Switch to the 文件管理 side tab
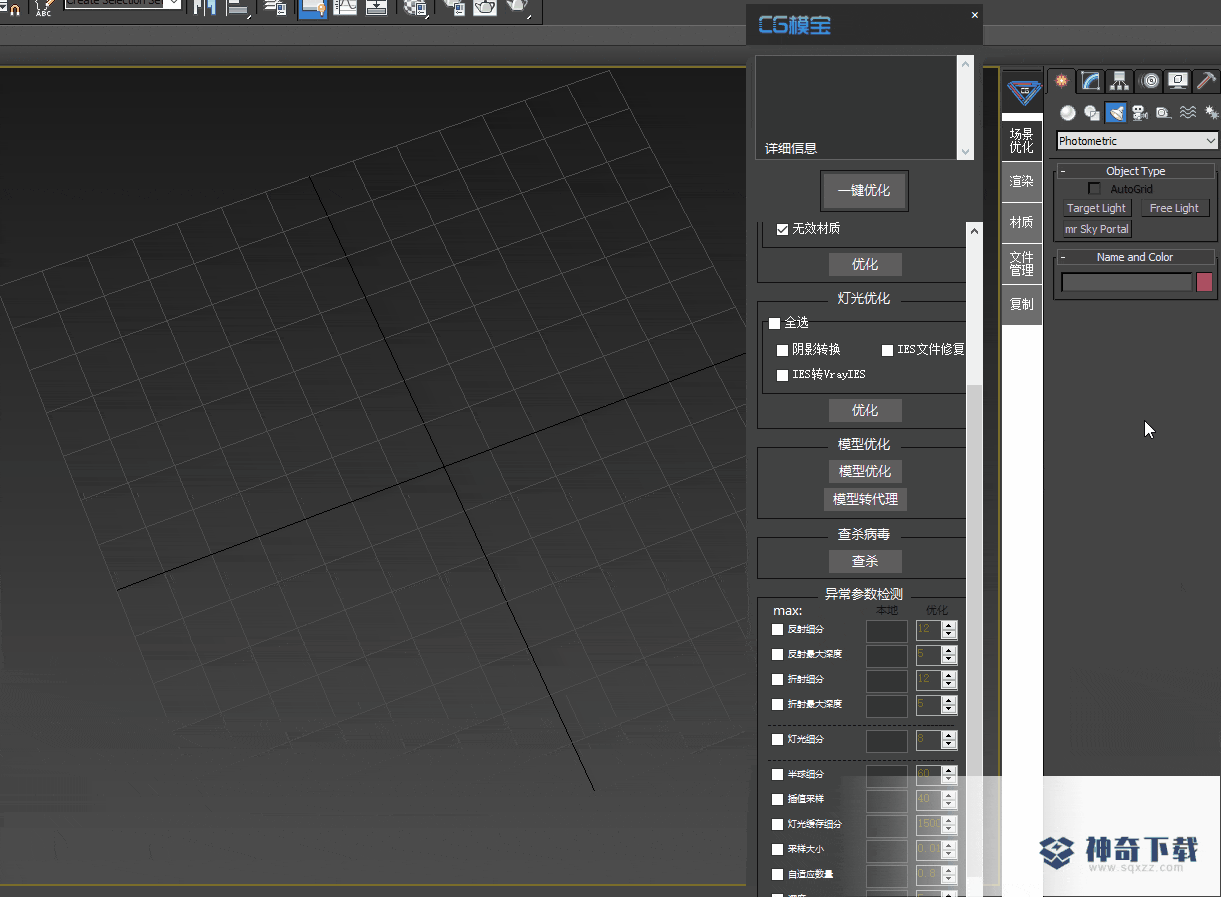1221x897 pixels. click(1021, 263)
